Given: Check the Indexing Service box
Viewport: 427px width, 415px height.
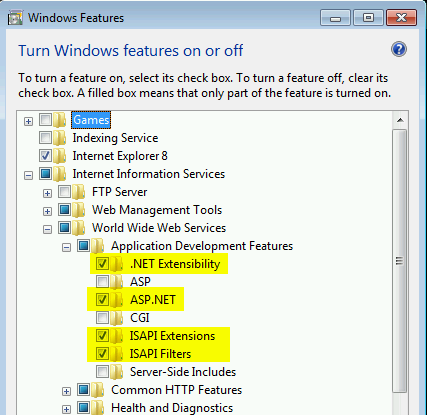Looking at the screenshot, I should (x=45, y=137).
